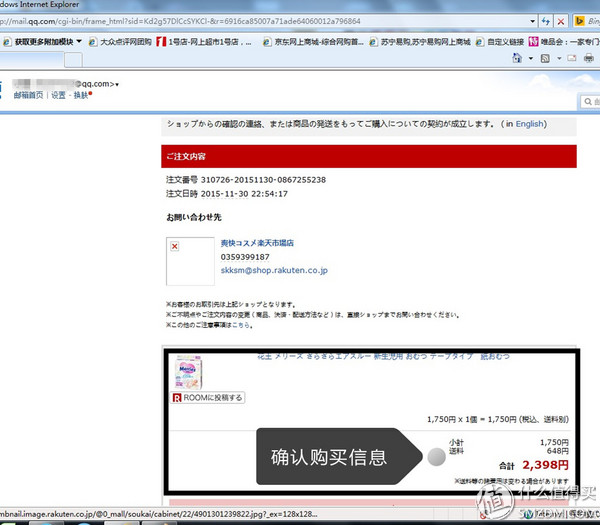Open the 换肤 skin change link
The image size is (600, 525).
click(81, 95)
